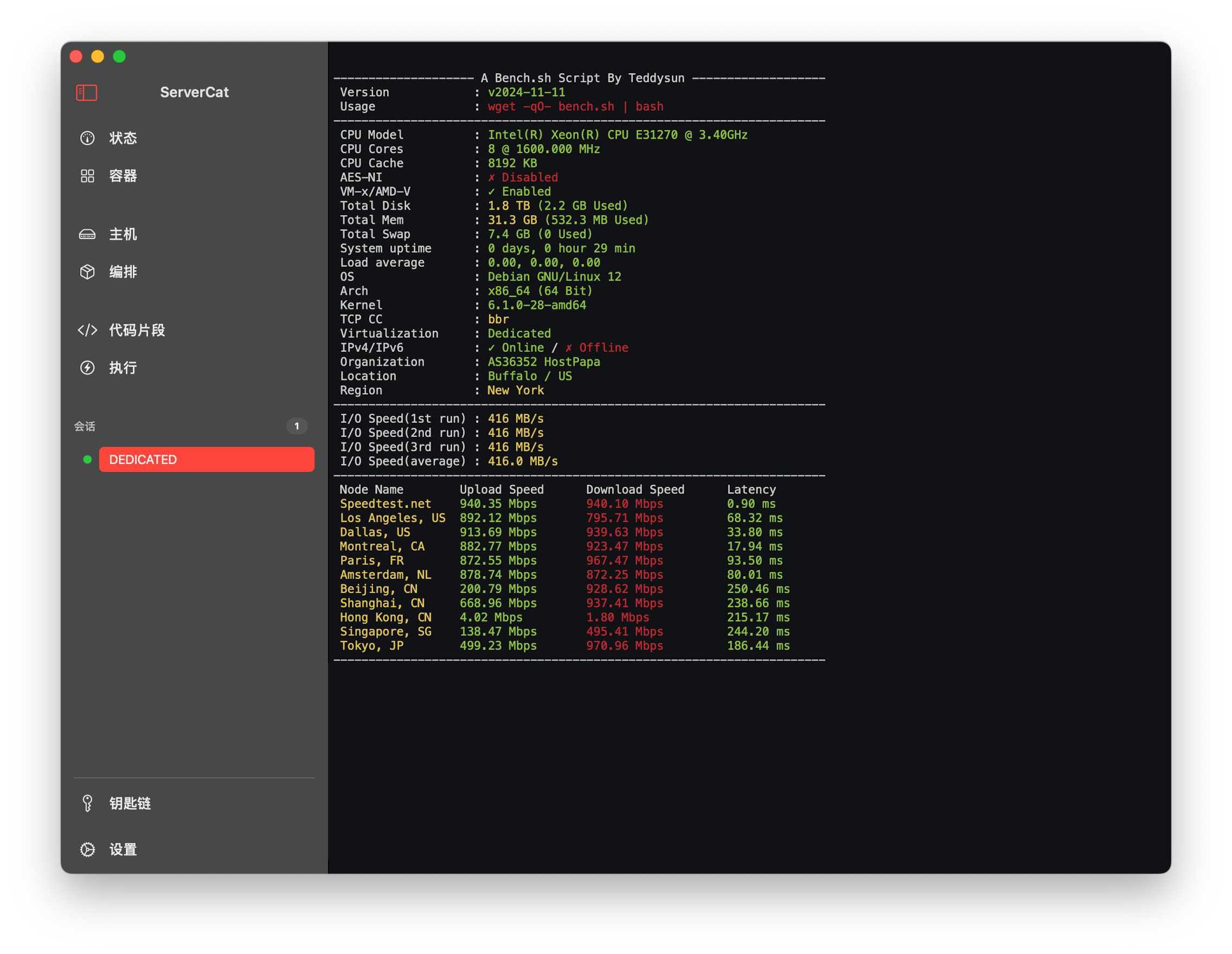The height and width of the screenshot is (954, 1232).
Task: Click the value 8 @ 1600.000 MHz
Action: coord(544,149)
